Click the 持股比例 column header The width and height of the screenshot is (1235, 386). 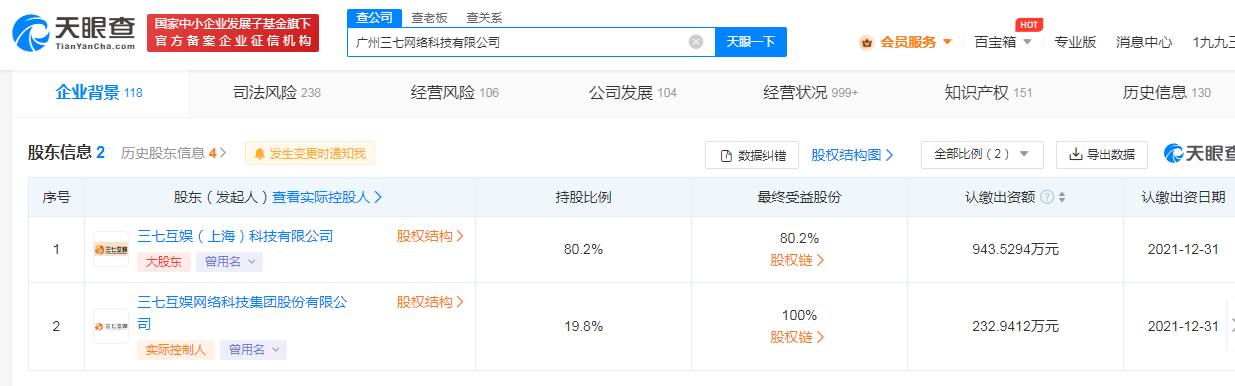(583, 197)
